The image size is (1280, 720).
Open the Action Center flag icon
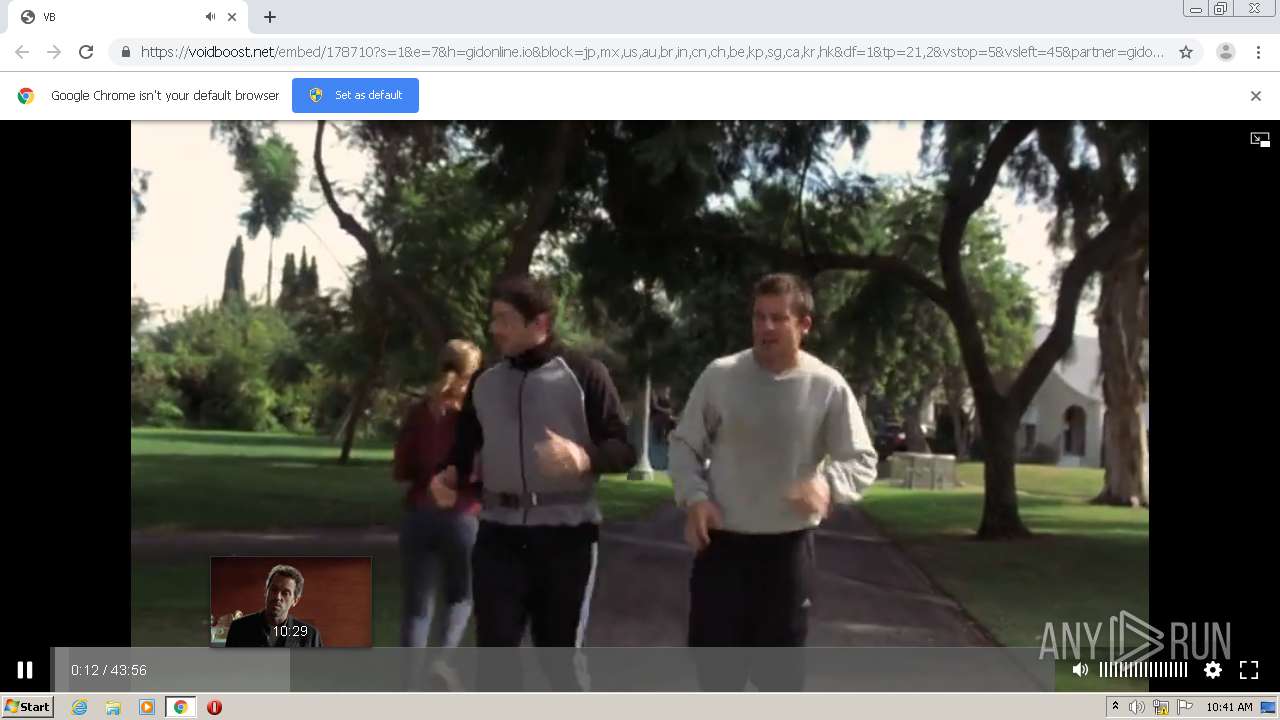[1185, 707]
